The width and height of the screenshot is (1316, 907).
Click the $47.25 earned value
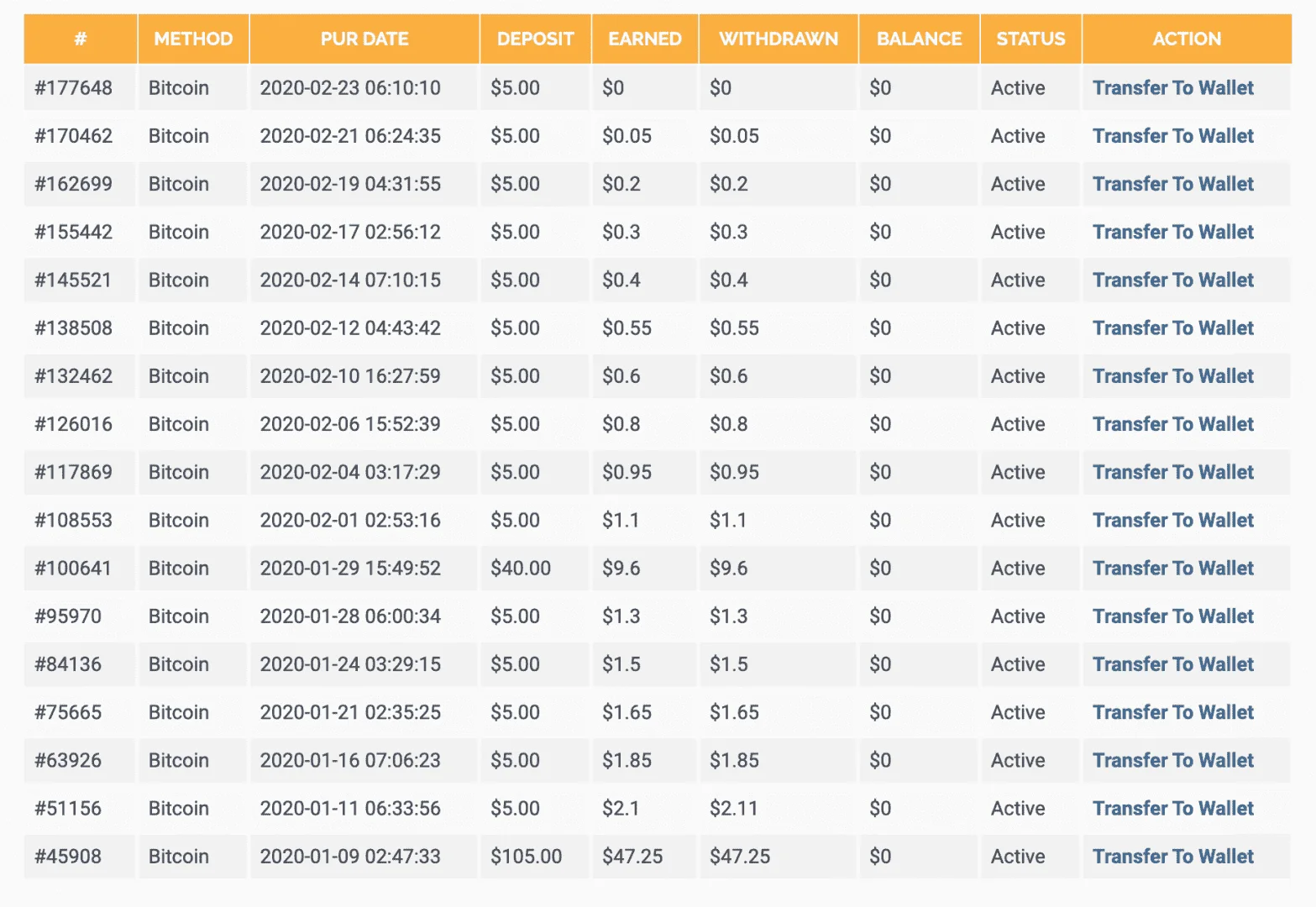(632, 857)
